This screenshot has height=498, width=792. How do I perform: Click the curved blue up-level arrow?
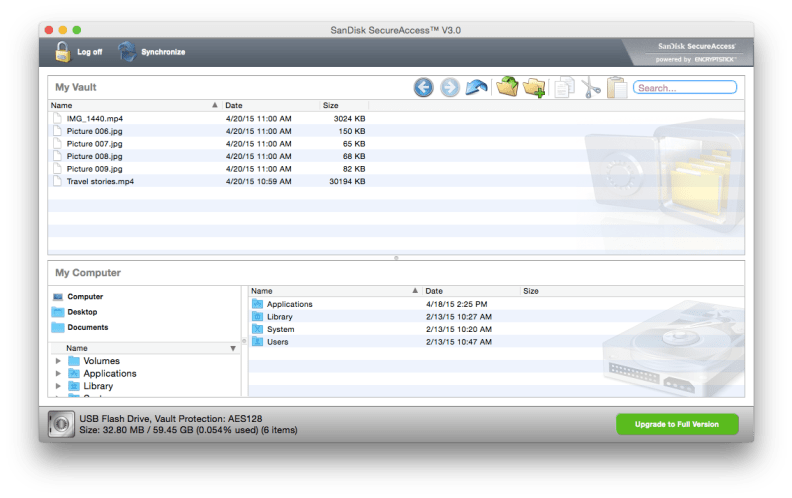click(476, 87)
